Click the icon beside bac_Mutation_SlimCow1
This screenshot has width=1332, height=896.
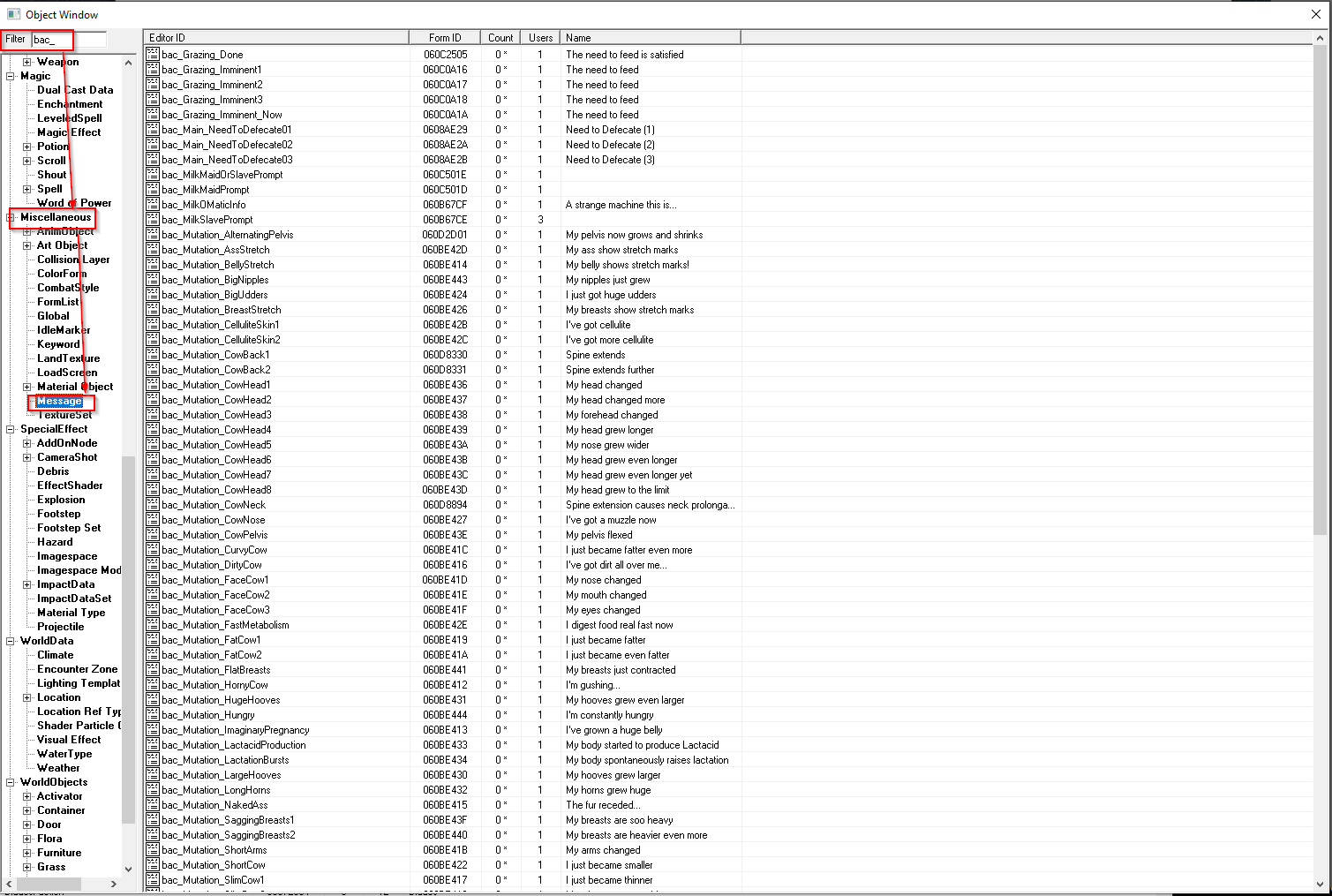tap(153, 880)
